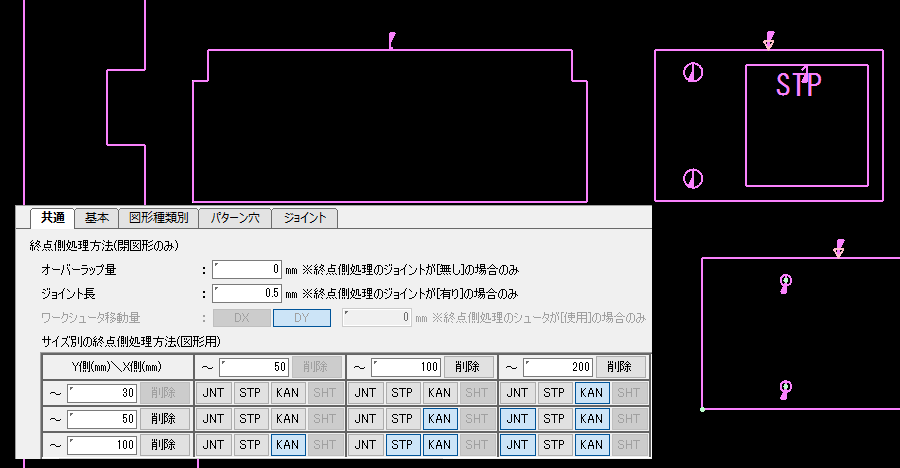Disable highlighted JNT for Y 100, X 200
The image size is (900, 468).
pos(518,444)
